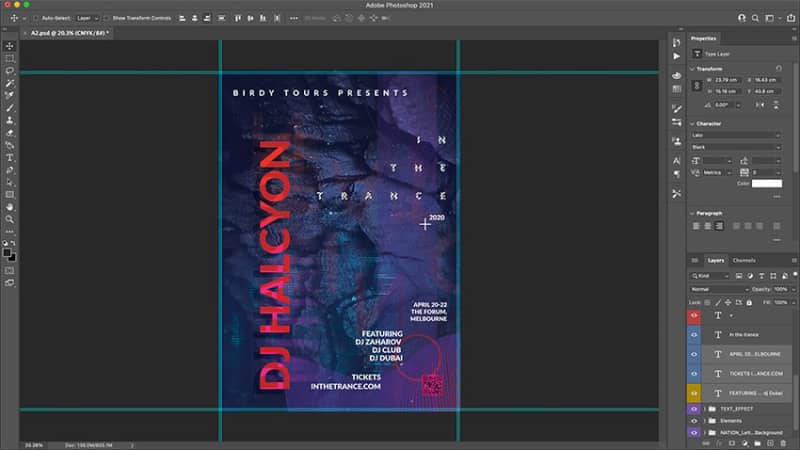Expand the TEXT_EFFECT group

tap(705, 409)
